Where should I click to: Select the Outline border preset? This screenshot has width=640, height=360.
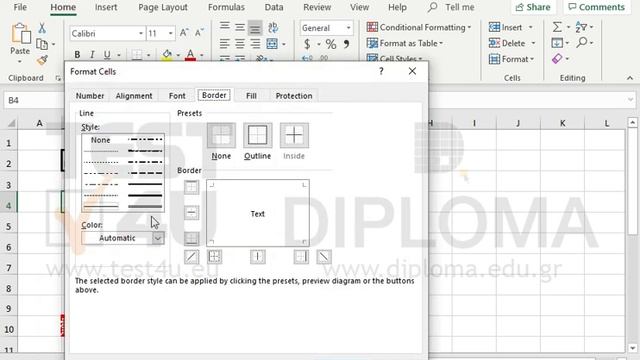[258, 136]
